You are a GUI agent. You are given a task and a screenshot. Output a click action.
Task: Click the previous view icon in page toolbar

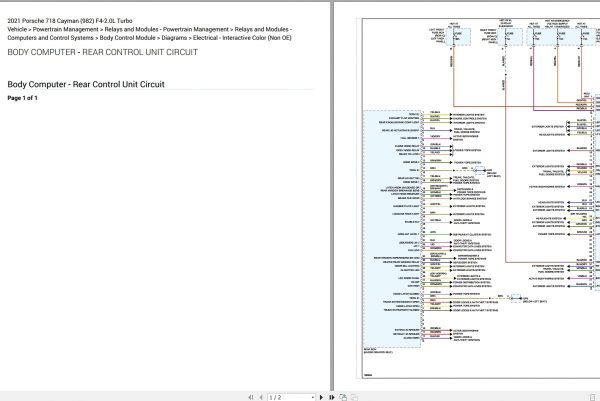[343, 398]
